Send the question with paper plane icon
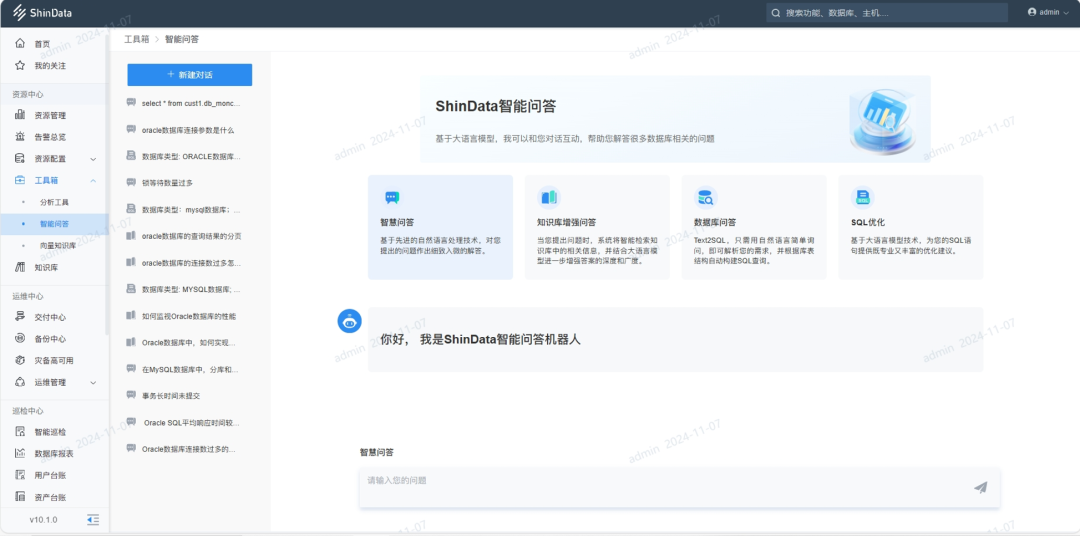The image size is (1080, 536). (x=981, y=487)
